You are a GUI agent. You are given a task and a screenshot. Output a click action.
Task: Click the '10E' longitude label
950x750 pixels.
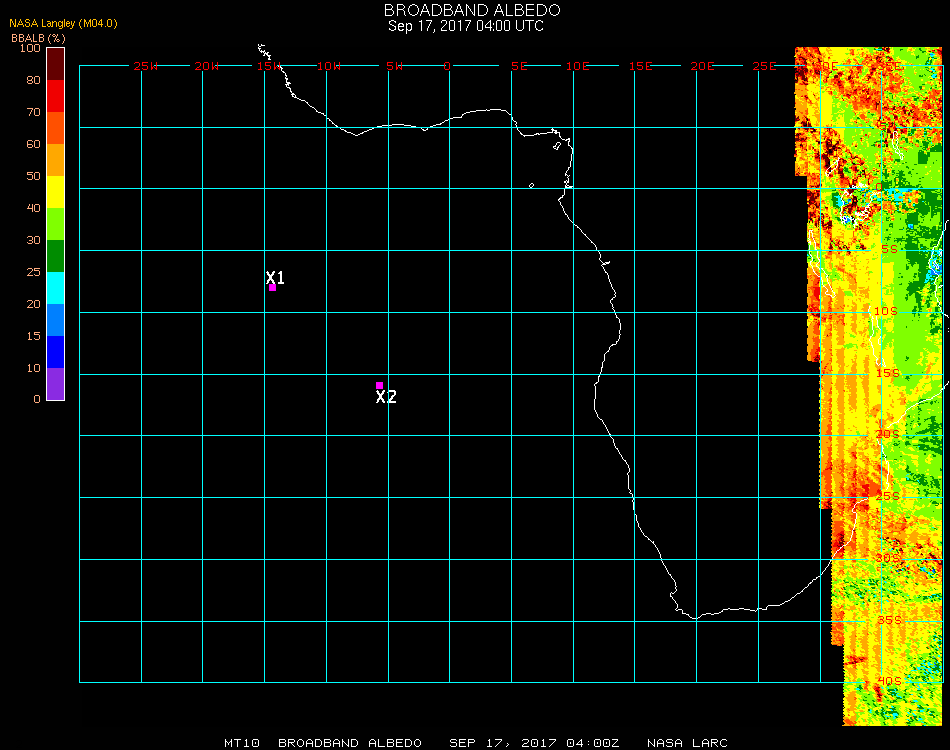click(x=577, y=66)
